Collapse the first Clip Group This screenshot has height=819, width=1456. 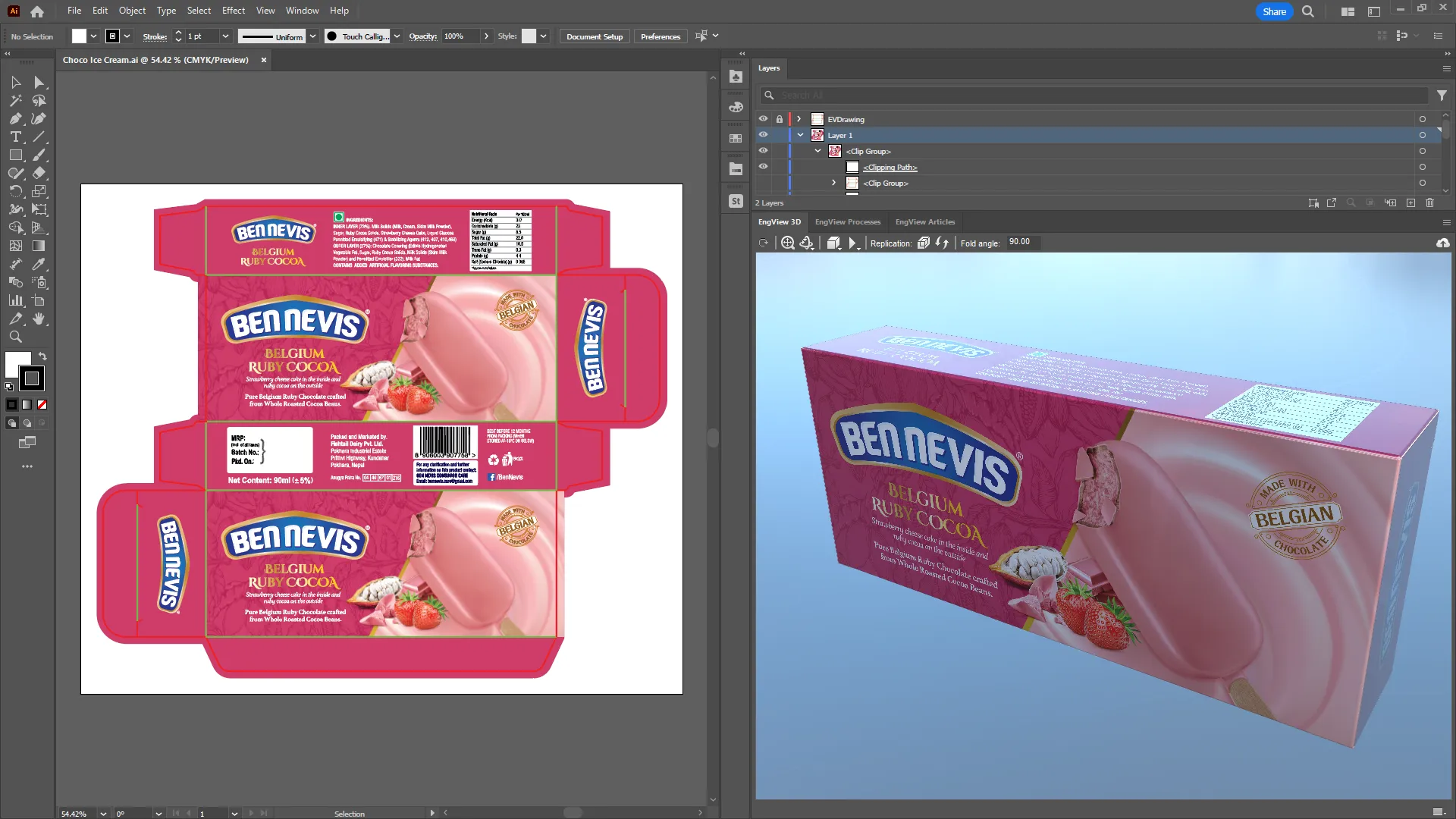click(x=817, y=151)
